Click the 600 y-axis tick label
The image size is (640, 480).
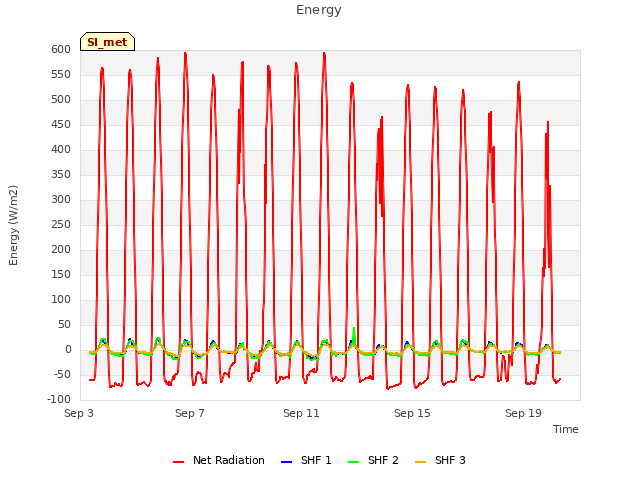61,50
